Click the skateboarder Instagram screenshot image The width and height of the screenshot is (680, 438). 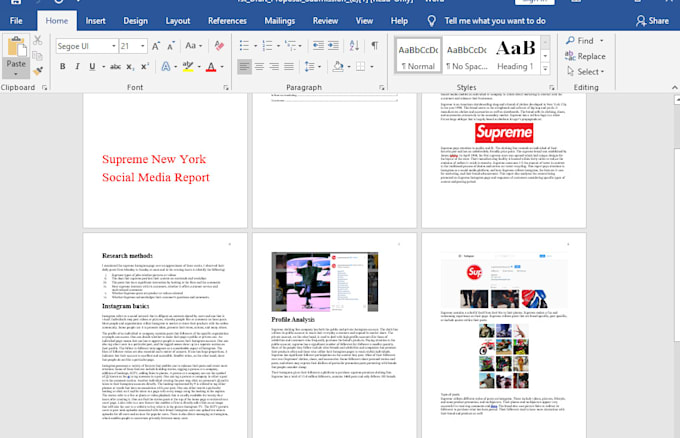[x=324, y=281]
